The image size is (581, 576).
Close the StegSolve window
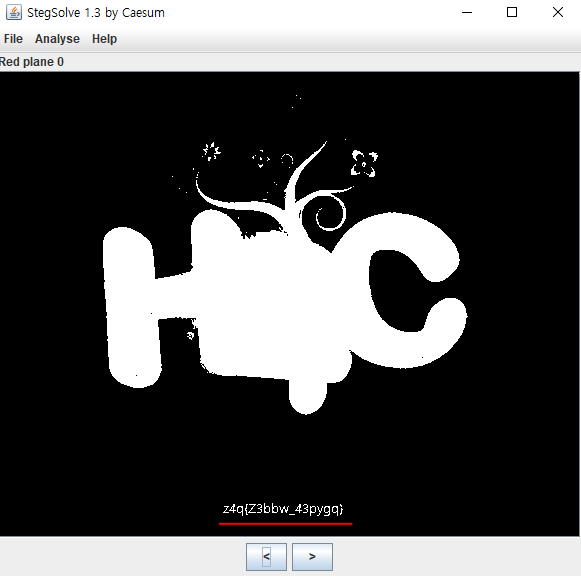tap(558, 12)
